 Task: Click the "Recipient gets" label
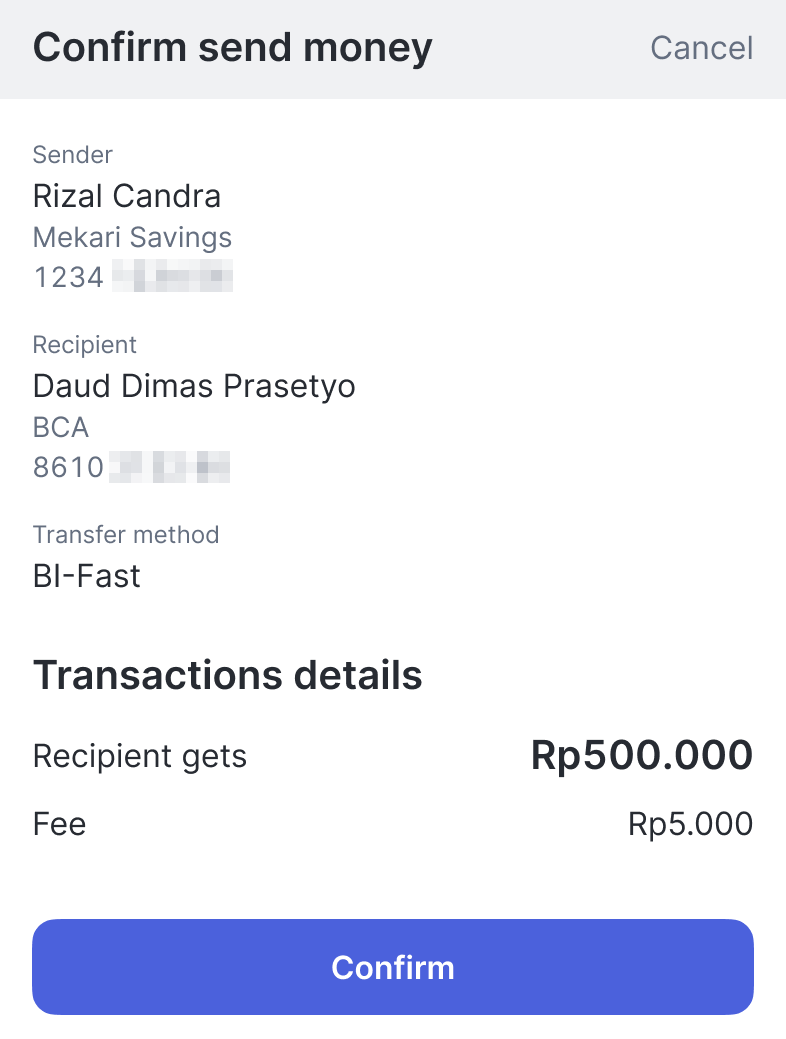tap(140, 756)
